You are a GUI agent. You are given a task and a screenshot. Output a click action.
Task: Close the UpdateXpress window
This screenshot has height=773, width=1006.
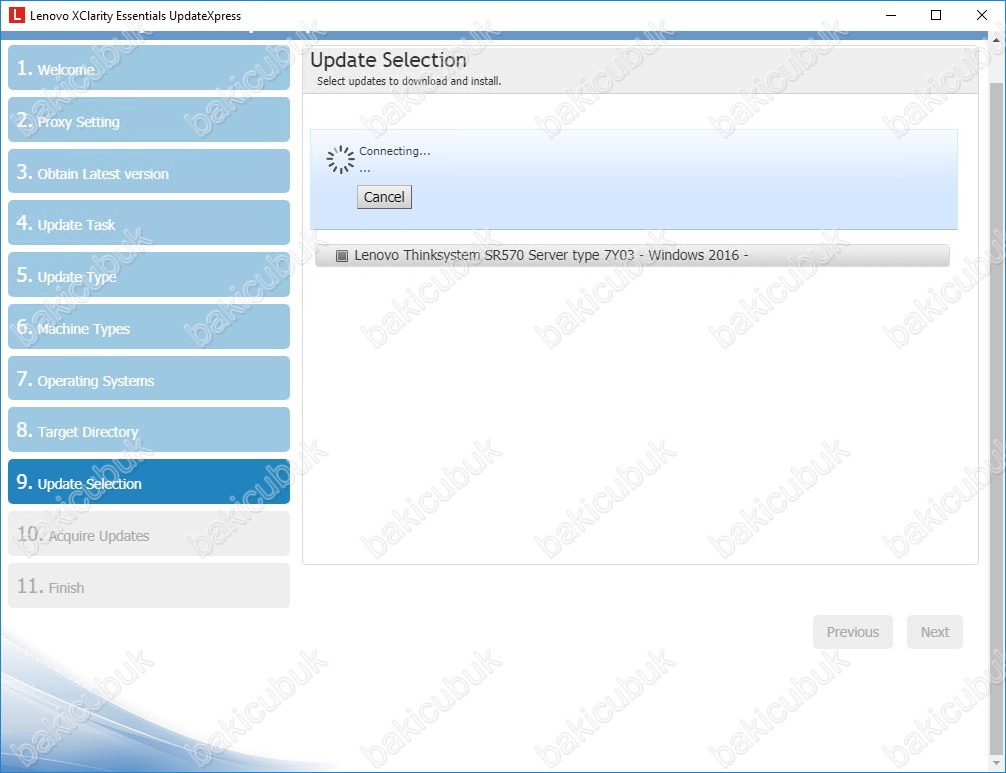(x=982, y=15)
